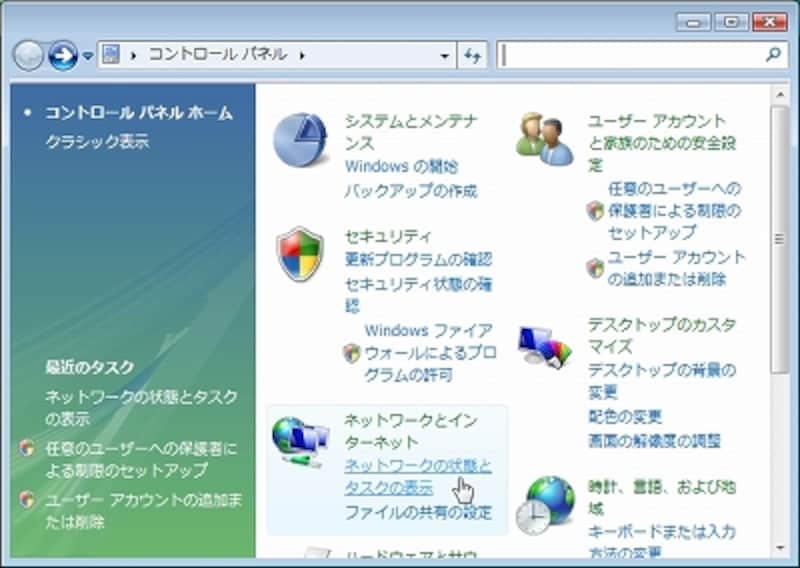
Task: Open 任意のユーザーへの保護者による制限のセットアップ in main pane
Action: point(674,211)
